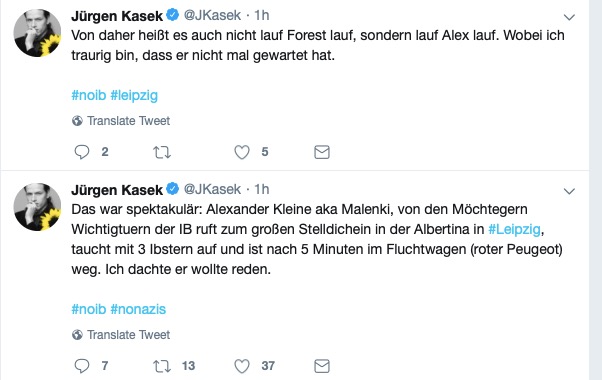Translate the first tweet
The width and height of the screenshot is (602, 380).
point(128,121)
